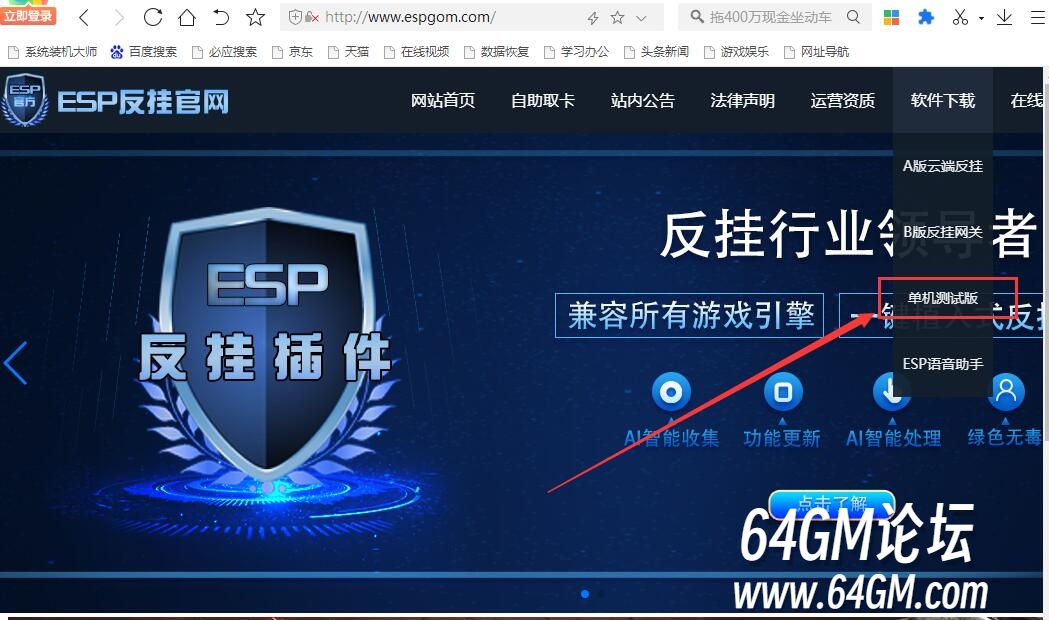The width and height of the screenshot is (1049, 620).
Task: Go to the browser home page icon
Action: point(187,17)
